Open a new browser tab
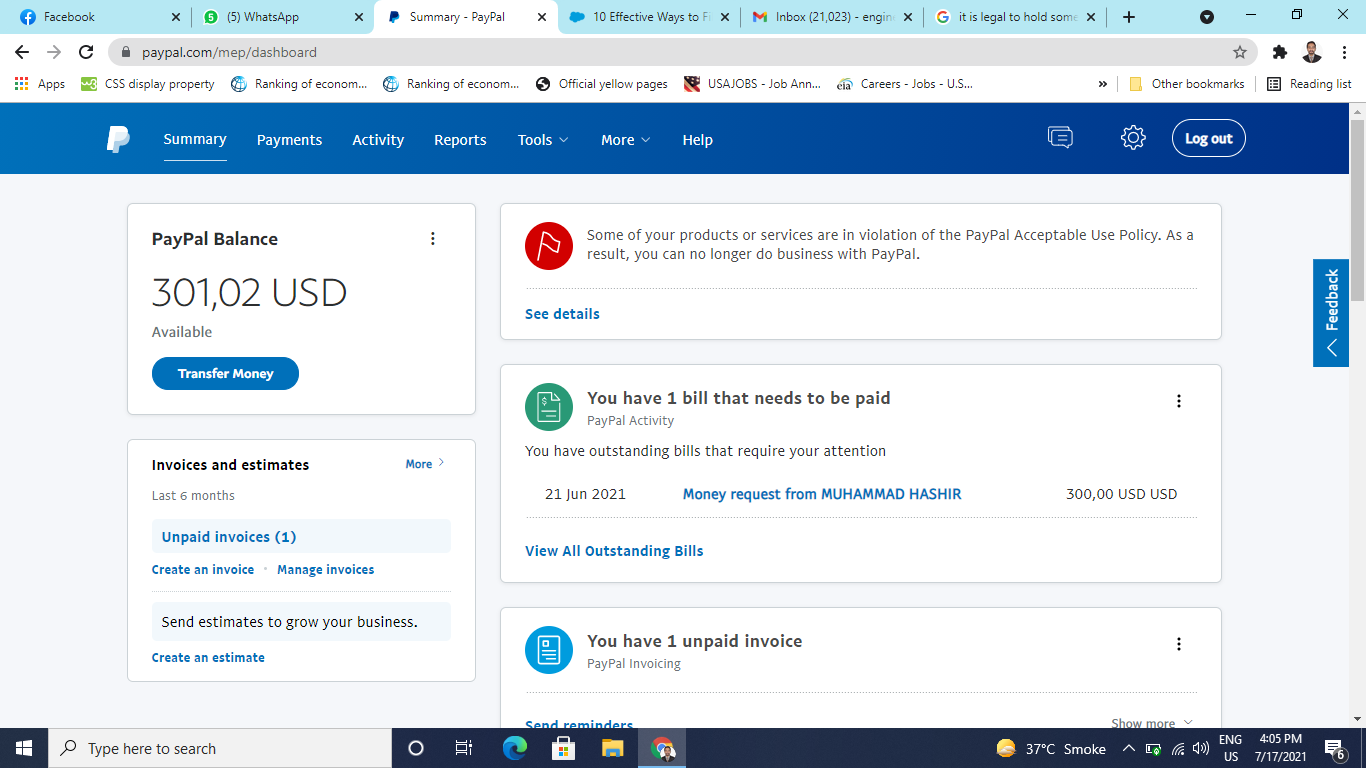1366x768 pixels. coord(1129,17)
